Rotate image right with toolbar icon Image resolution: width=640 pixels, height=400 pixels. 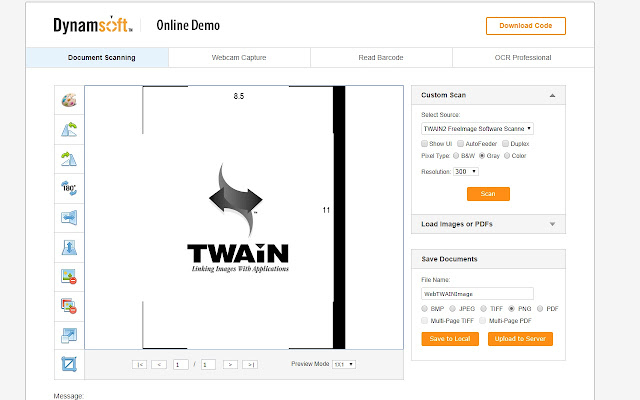click(69, 159)
